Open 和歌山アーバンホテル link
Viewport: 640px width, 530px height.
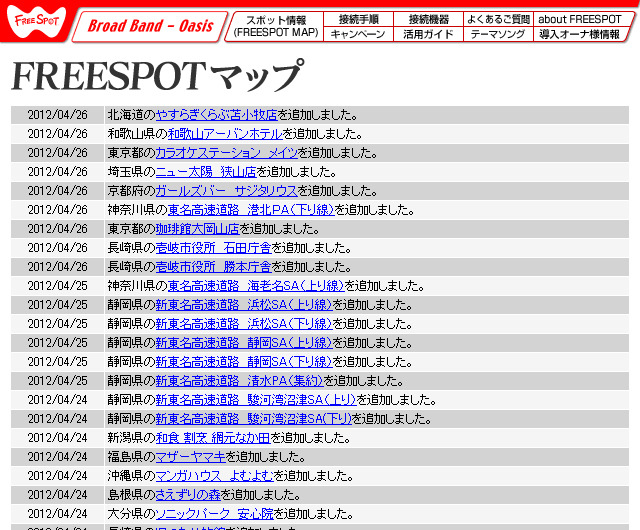pyautogui.click(x=225, y=134)
